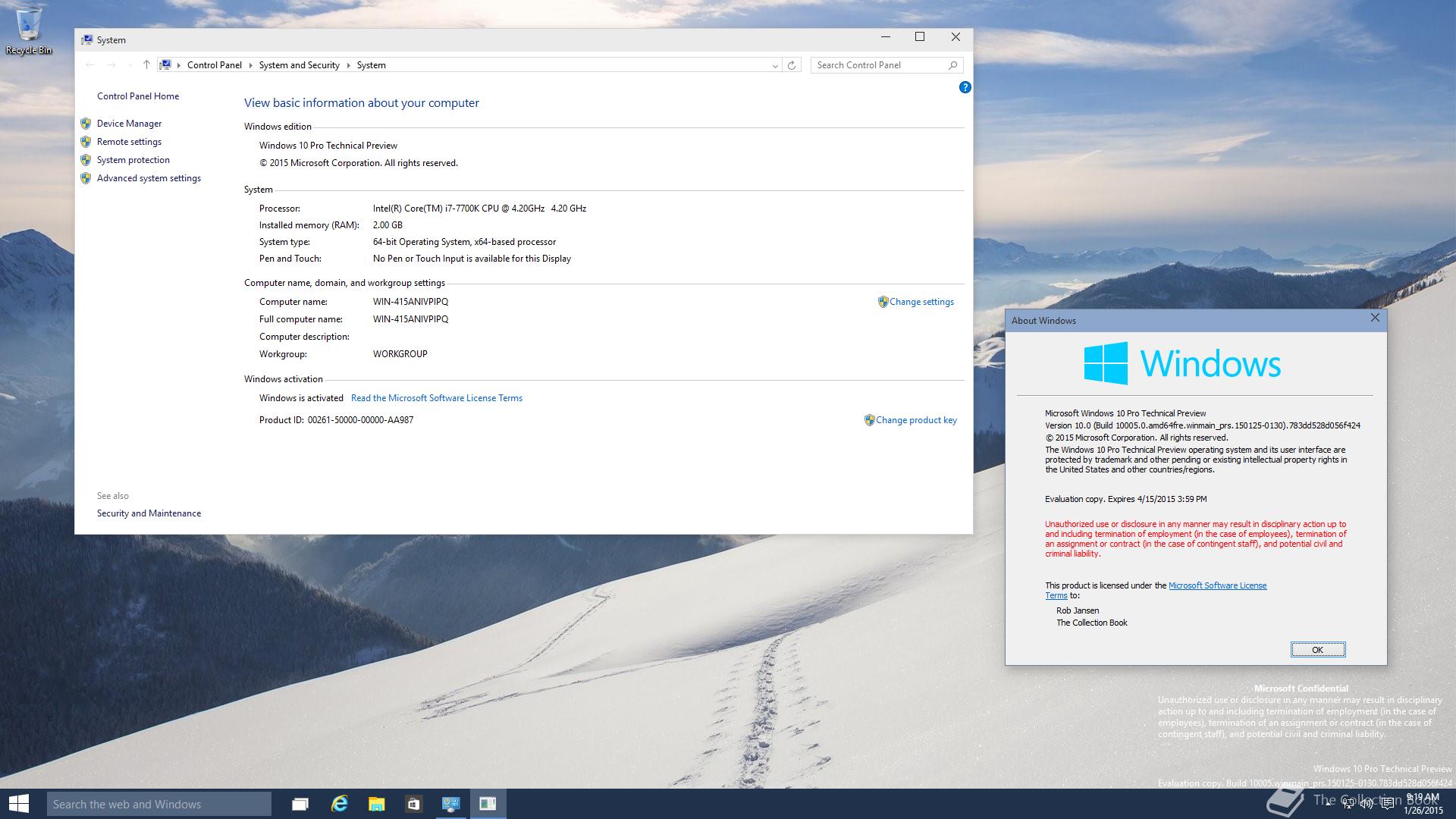Click the Evaluation copy expiry text
Image resolution: width=1456 pixels, height=819 pixels.
pyautogui.click(x=1125, y=499)
